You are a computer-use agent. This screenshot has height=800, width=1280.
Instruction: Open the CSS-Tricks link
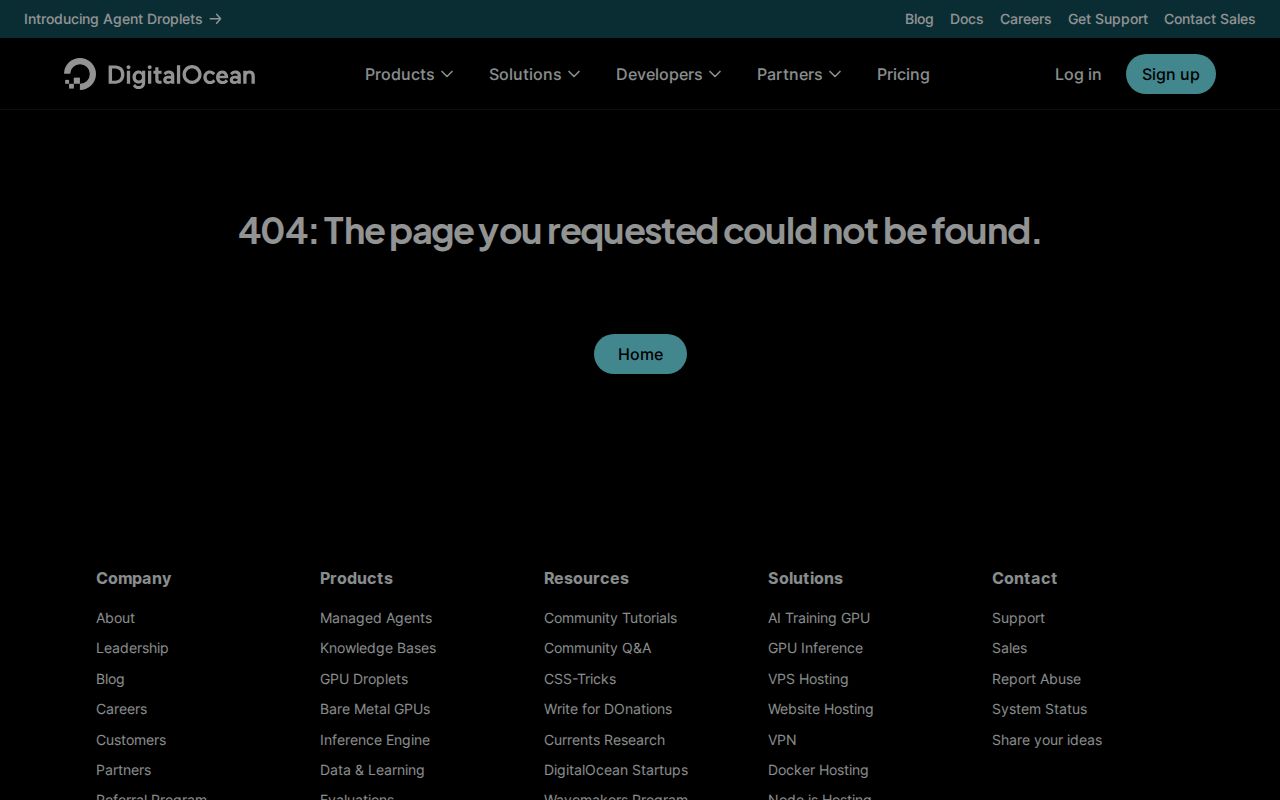click(580, 679)
